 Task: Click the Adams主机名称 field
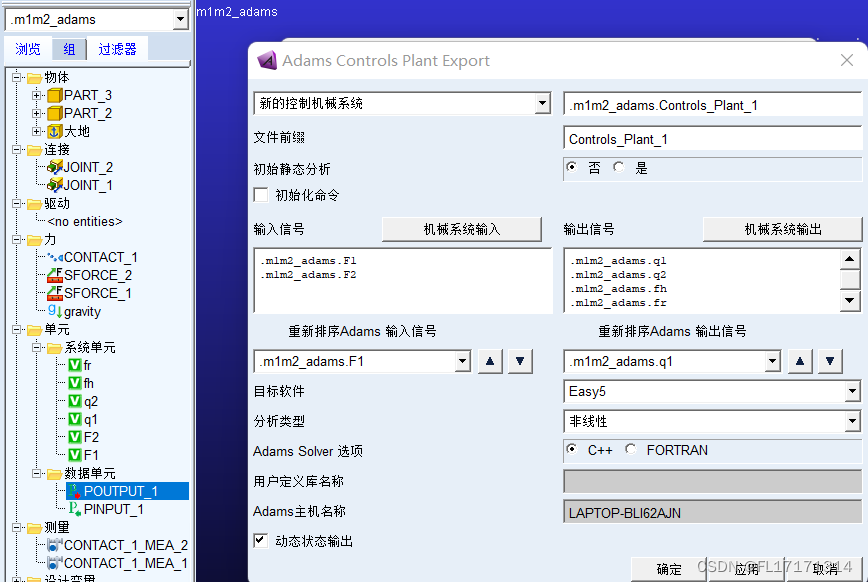pyautogui.click(x=713, y=512)
